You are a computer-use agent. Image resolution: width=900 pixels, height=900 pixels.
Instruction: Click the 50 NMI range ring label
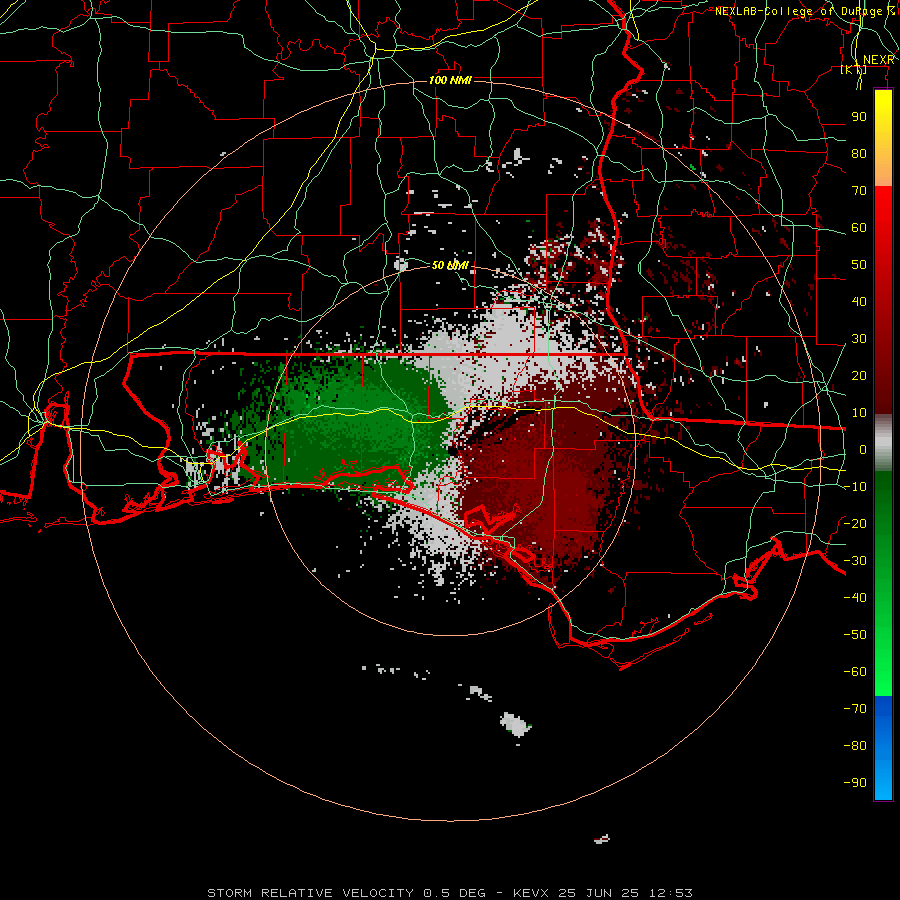(451, 265)
